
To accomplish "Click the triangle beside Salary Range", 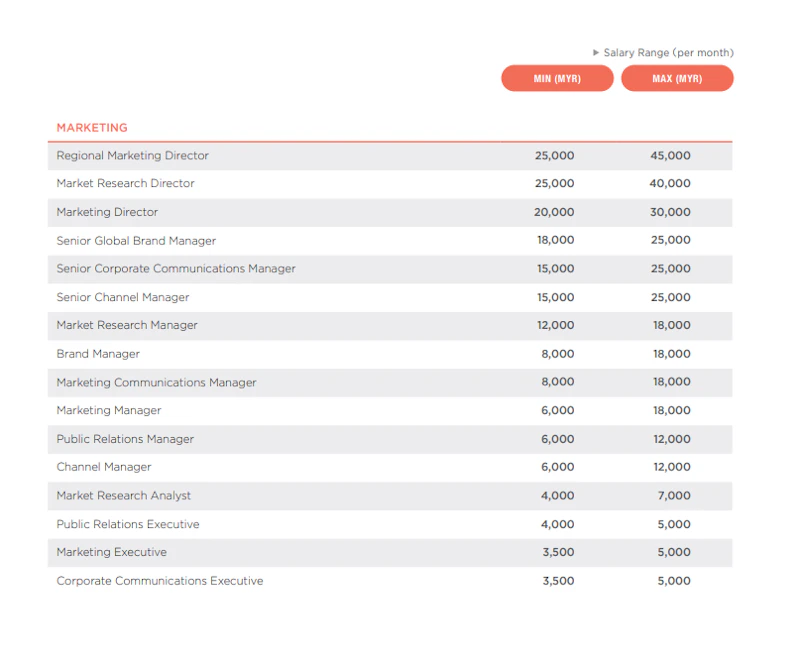I will [x=596, y=52].
